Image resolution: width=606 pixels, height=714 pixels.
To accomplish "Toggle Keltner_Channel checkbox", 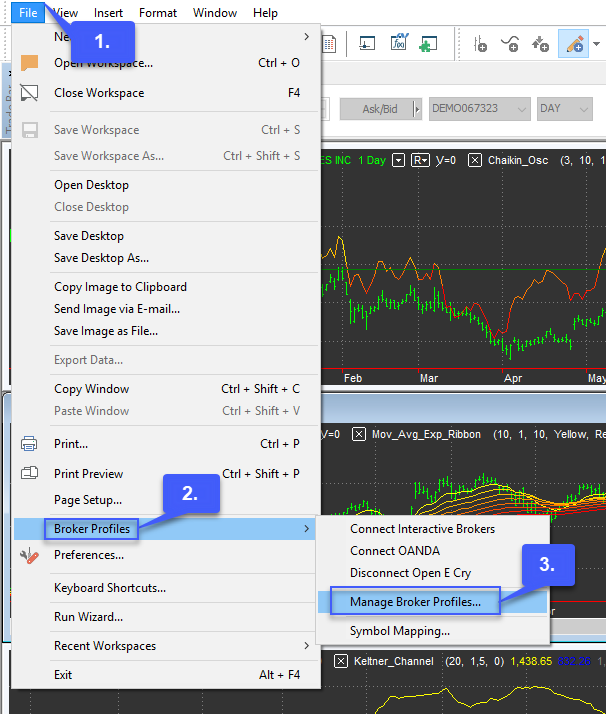I will 341,662.
